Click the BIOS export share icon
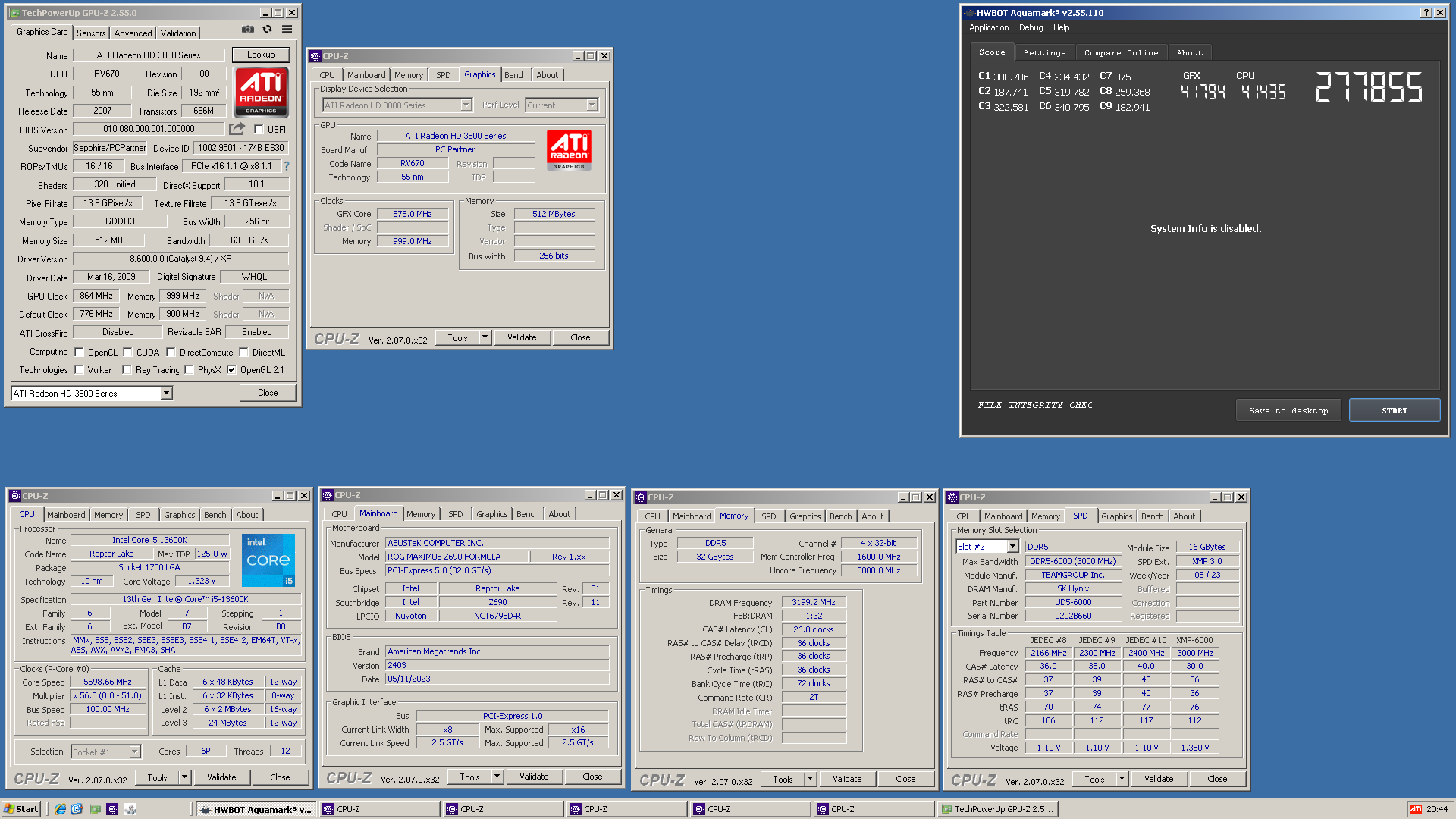Image resolution: width=1456 pixels, height=819 pixels. 237,129
